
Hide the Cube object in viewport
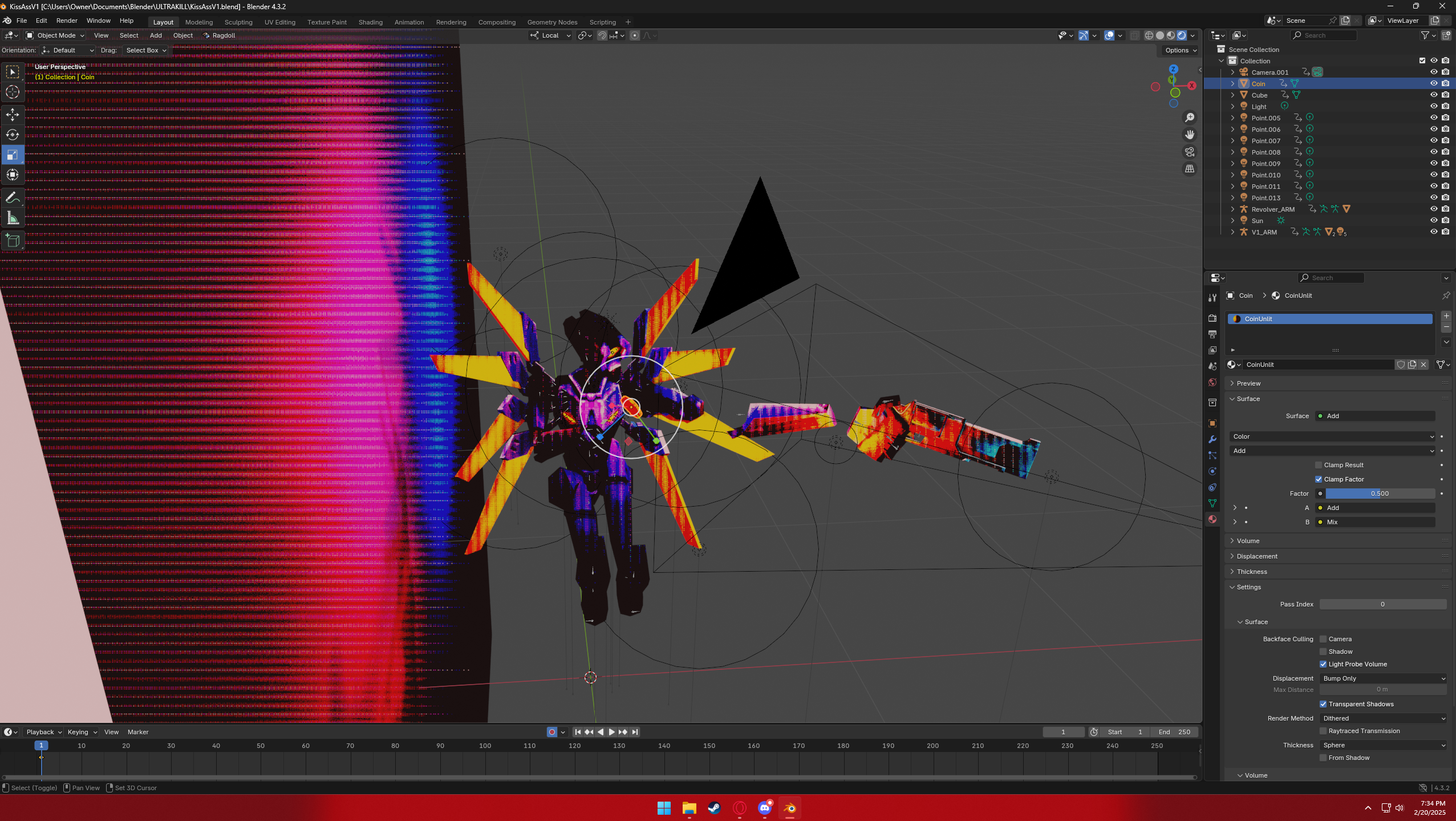click(1434, 95)
